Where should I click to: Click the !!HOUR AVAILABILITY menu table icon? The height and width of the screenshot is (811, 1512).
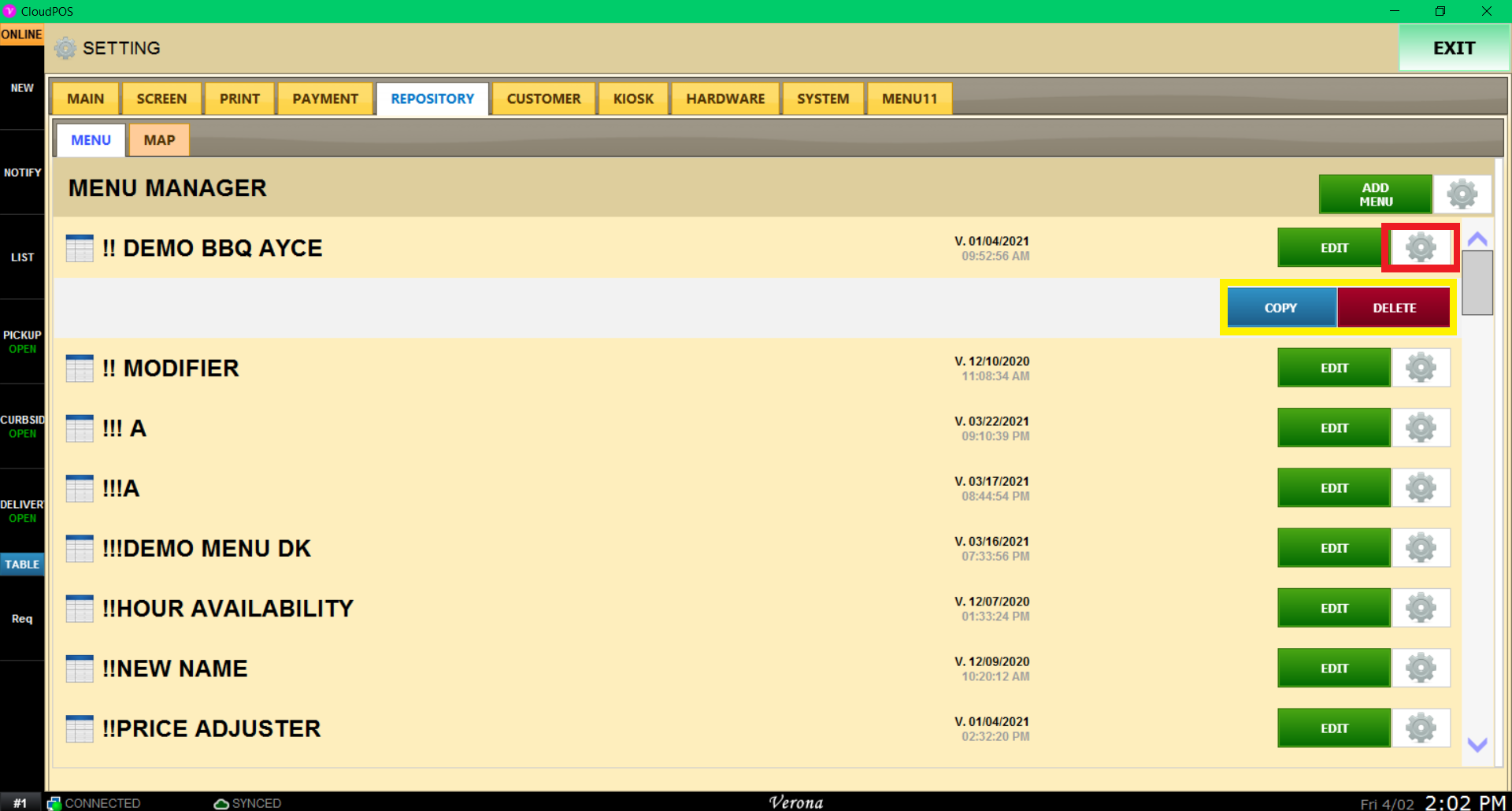coord(80,609)
